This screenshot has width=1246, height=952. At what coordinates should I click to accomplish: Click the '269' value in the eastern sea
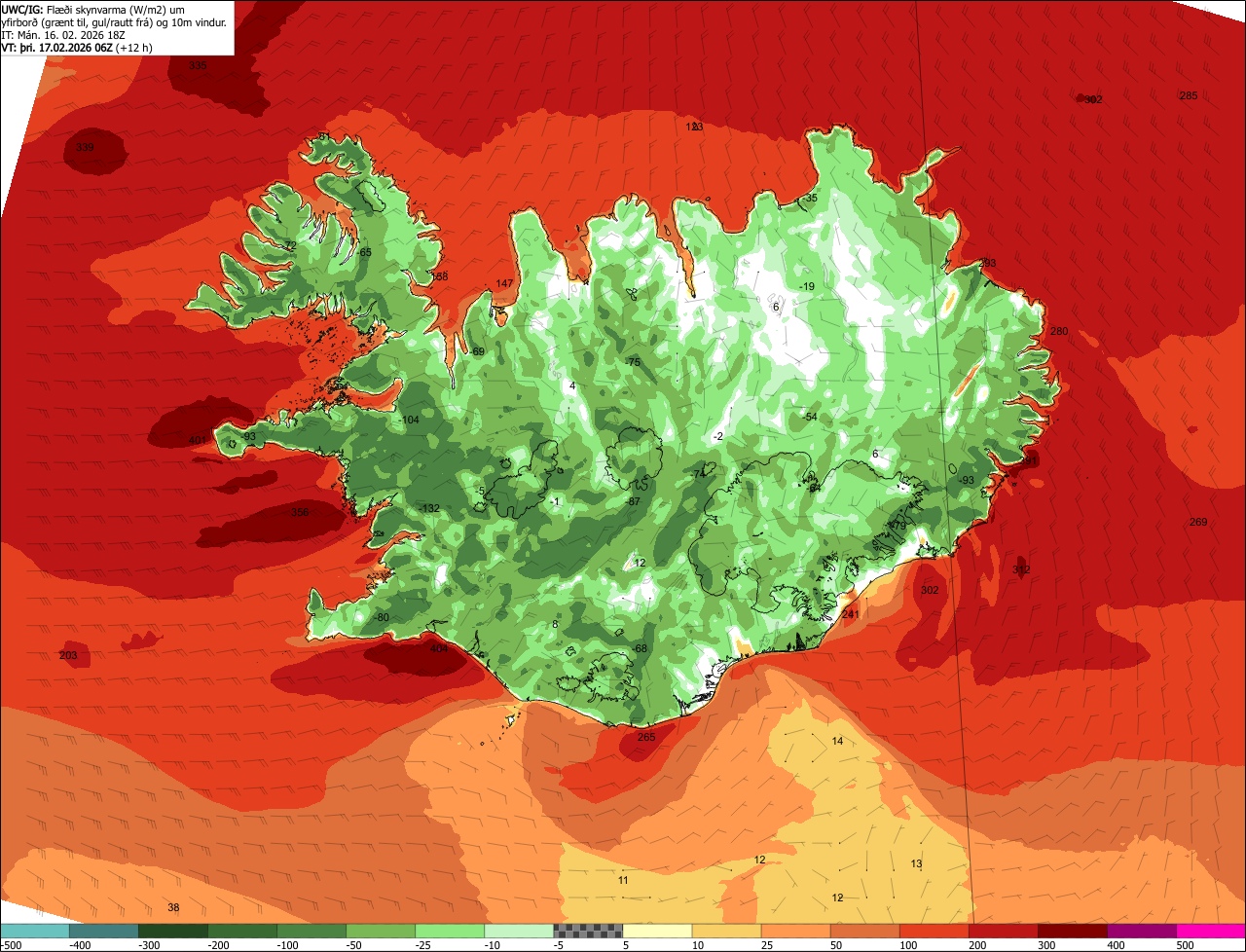tap(1198, 523)
